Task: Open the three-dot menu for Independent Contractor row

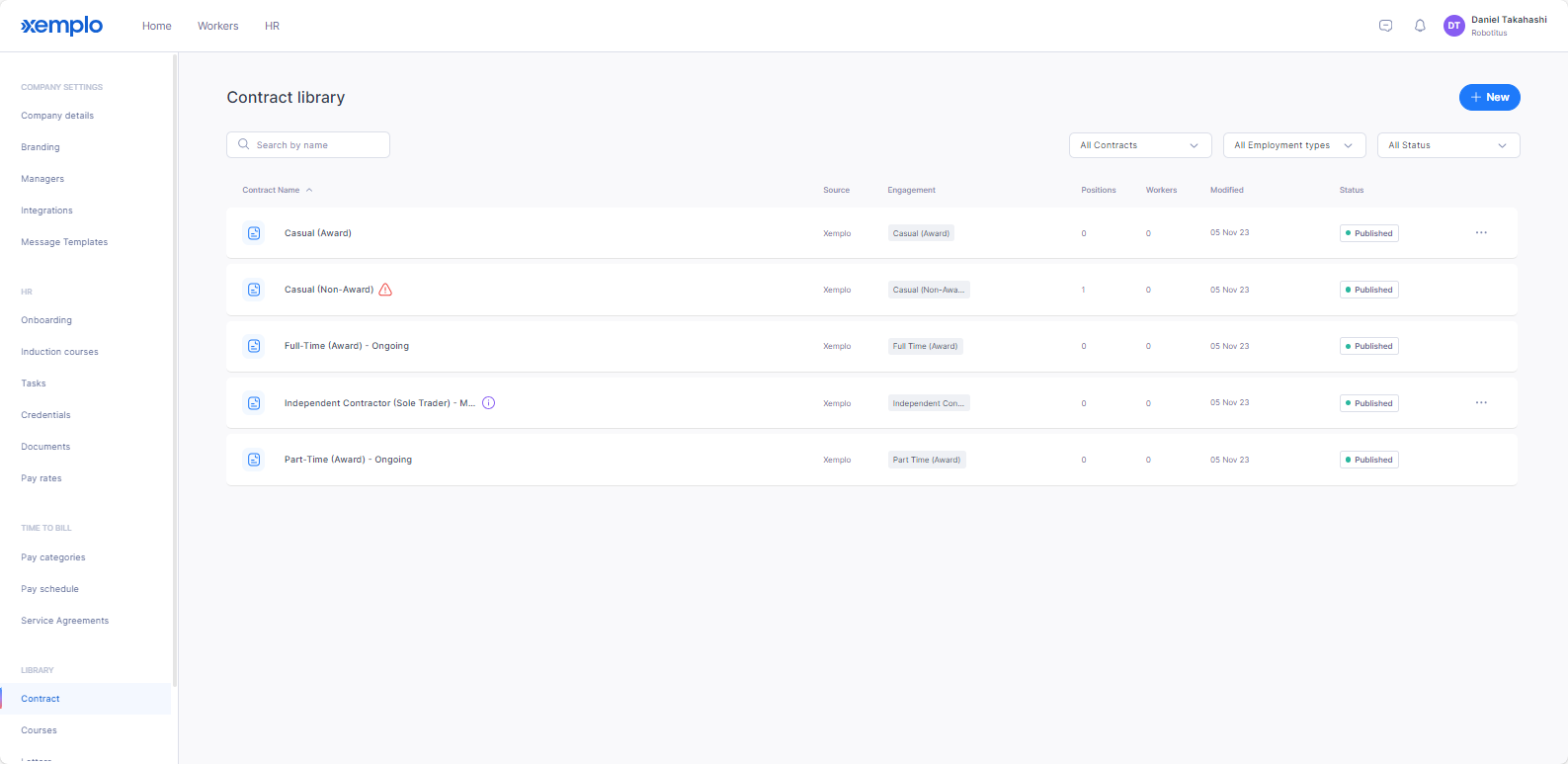Action: click(x=1481, y=403)
